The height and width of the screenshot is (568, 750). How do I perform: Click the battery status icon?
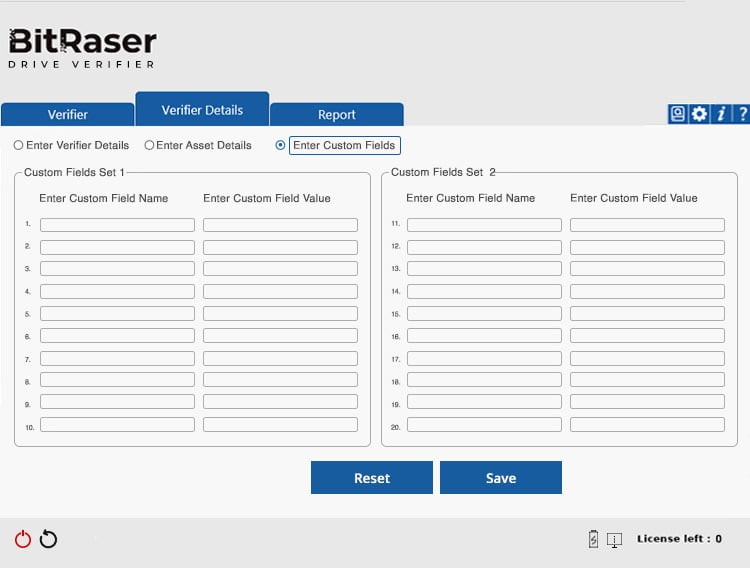pyautogui.click(x=593, y=539)
